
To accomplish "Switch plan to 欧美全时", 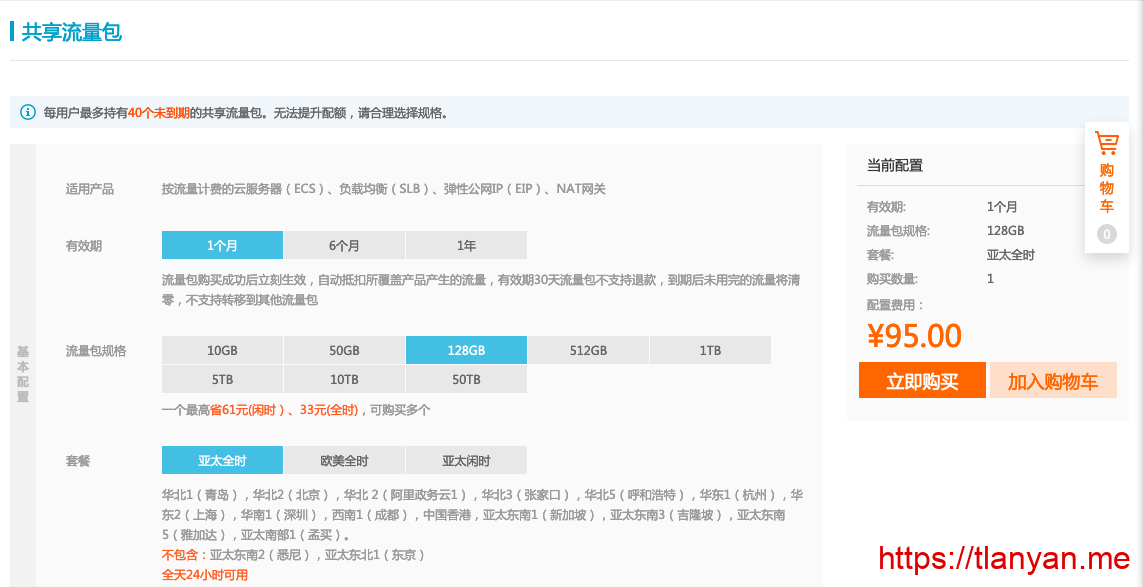I will pos(344,460).
